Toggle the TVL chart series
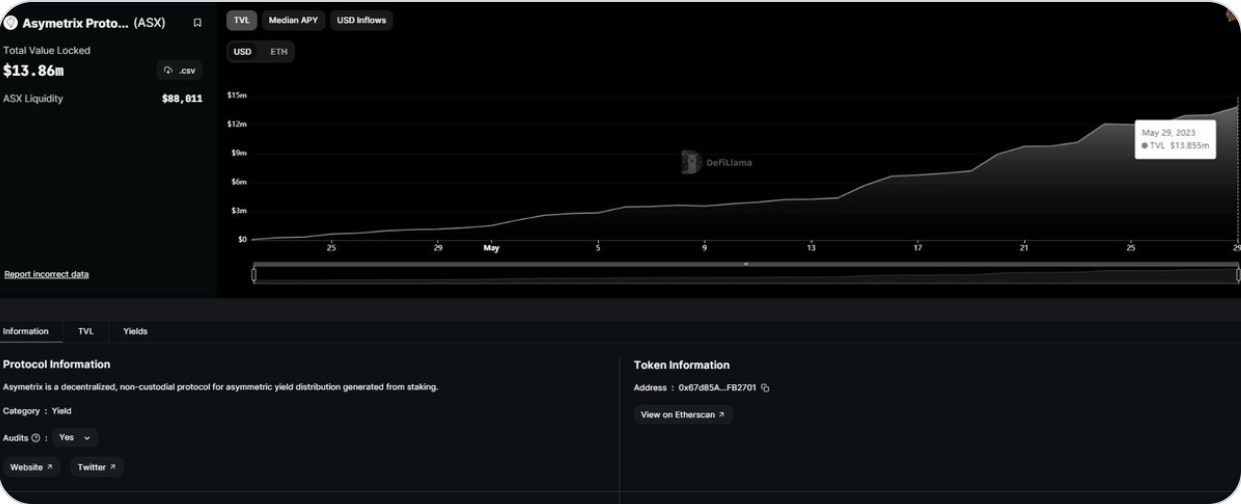Image resolution: width=1241 pixels, height=504 pixels. pyautogui.click(x=241, y=20)
